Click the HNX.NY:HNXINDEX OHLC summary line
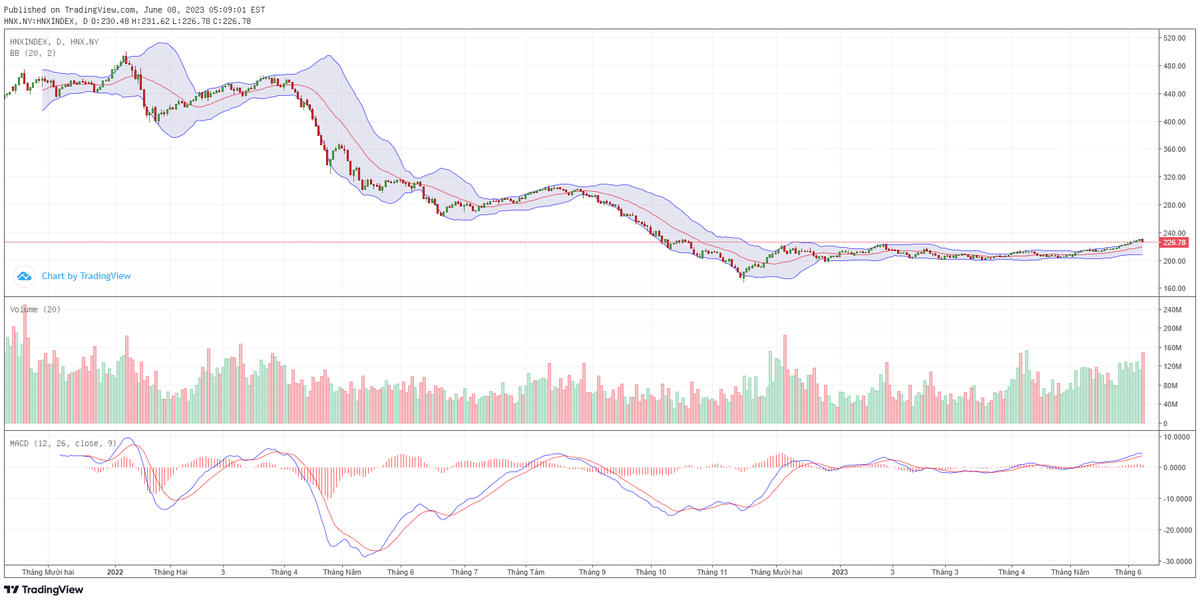 pos(128,21)
